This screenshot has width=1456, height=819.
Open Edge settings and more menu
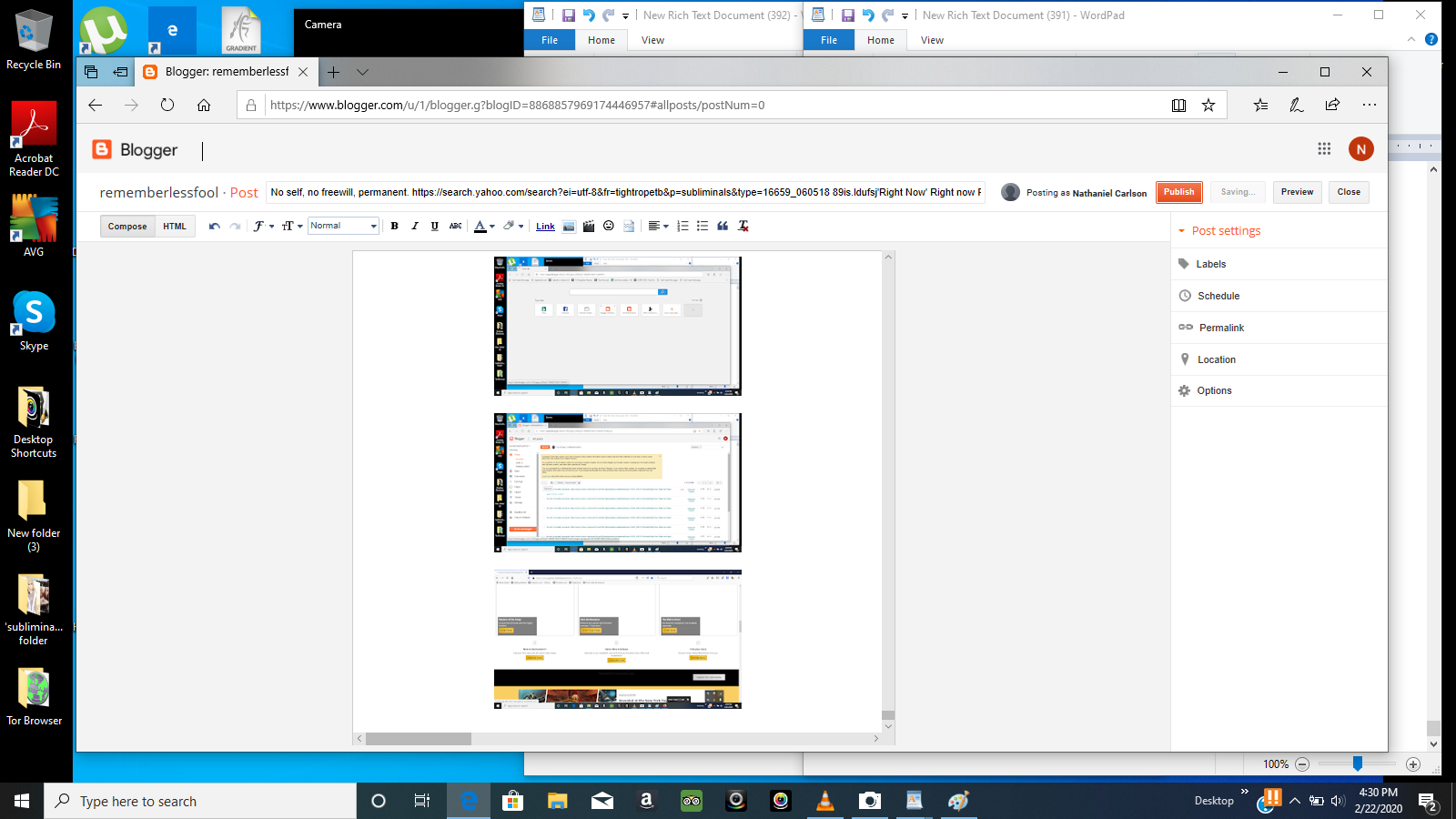[x=1369, y=106]
